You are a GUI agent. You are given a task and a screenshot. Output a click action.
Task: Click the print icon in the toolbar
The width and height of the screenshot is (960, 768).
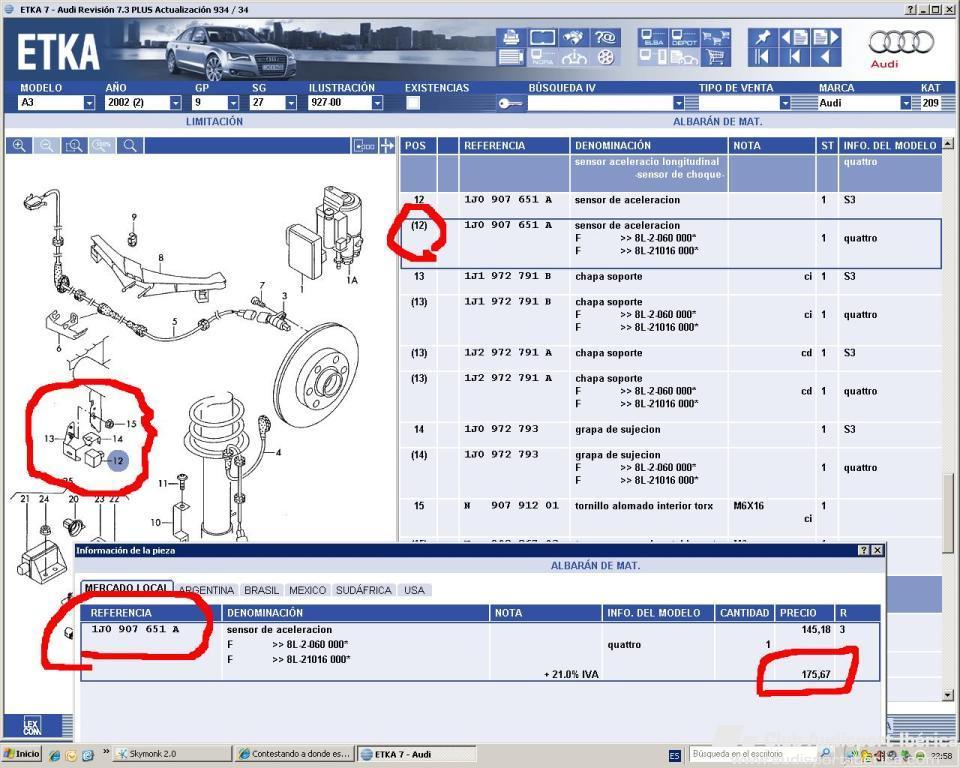511,38
